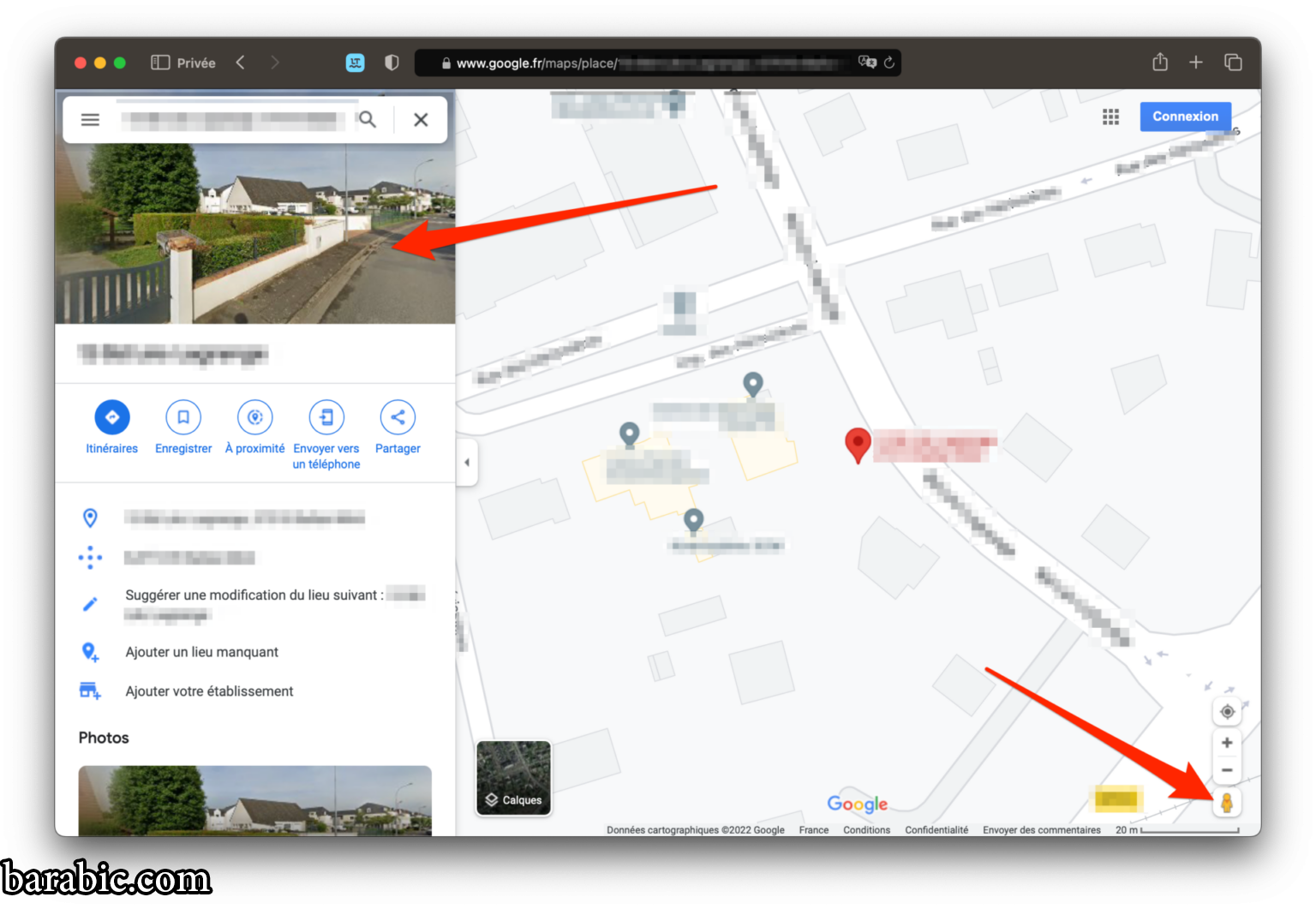Choose Envoyer vers un téléphone

(x=326, y=435)
